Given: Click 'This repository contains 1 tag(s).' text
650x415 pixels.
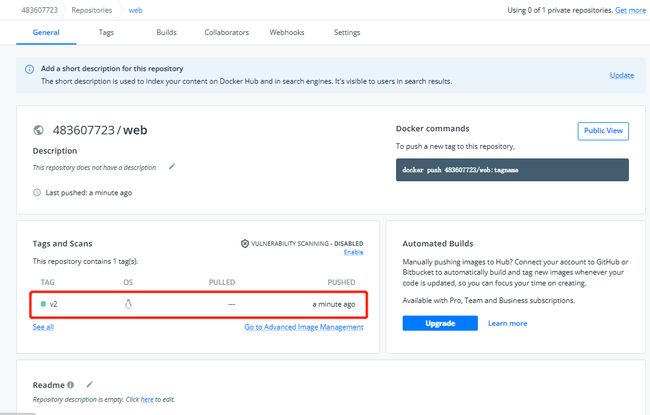Looking at the screenshot, I should (x=85, y=261).
